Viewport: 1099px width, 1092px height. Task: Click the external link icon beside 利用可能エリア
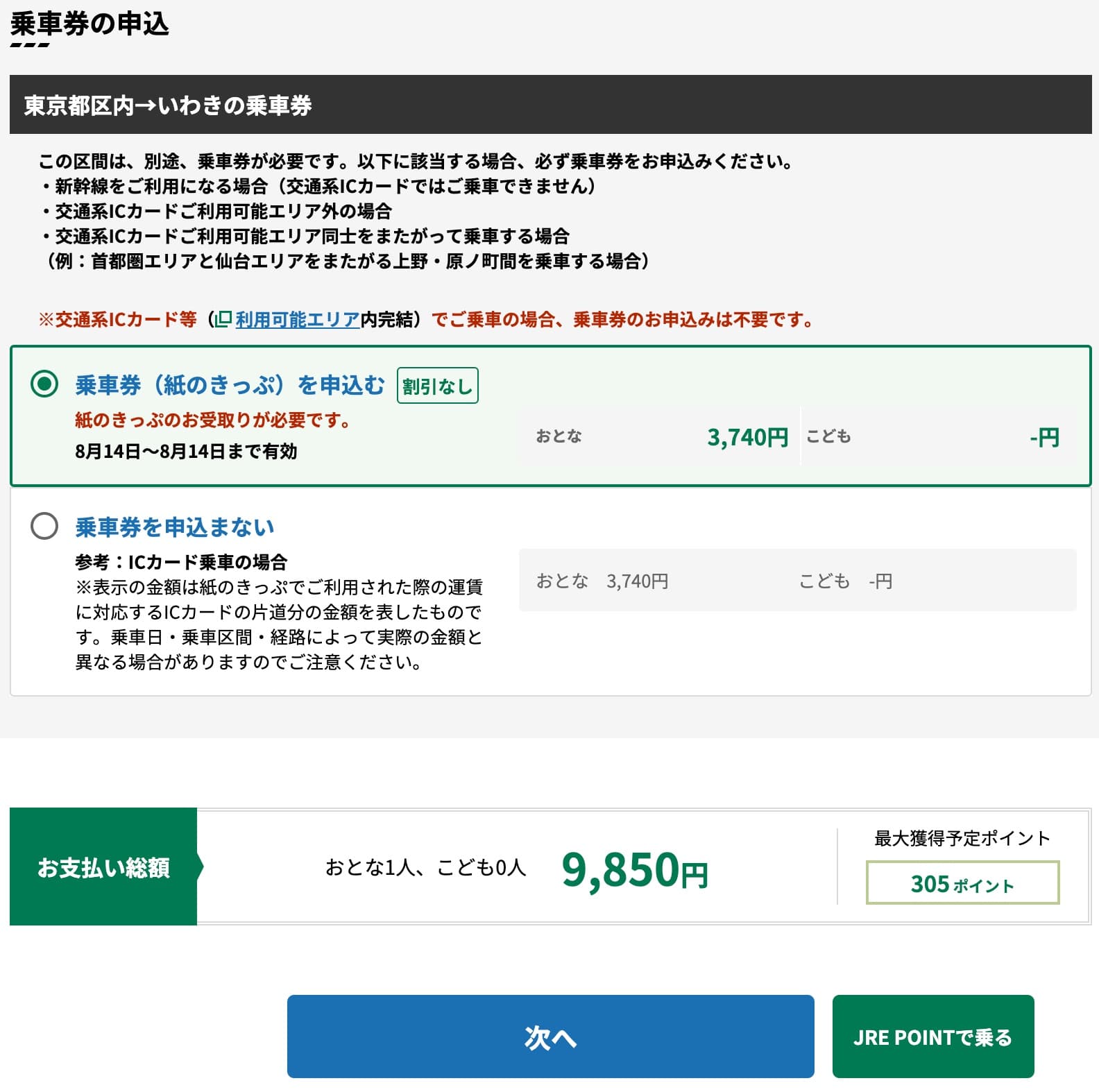tap(223, 320)
